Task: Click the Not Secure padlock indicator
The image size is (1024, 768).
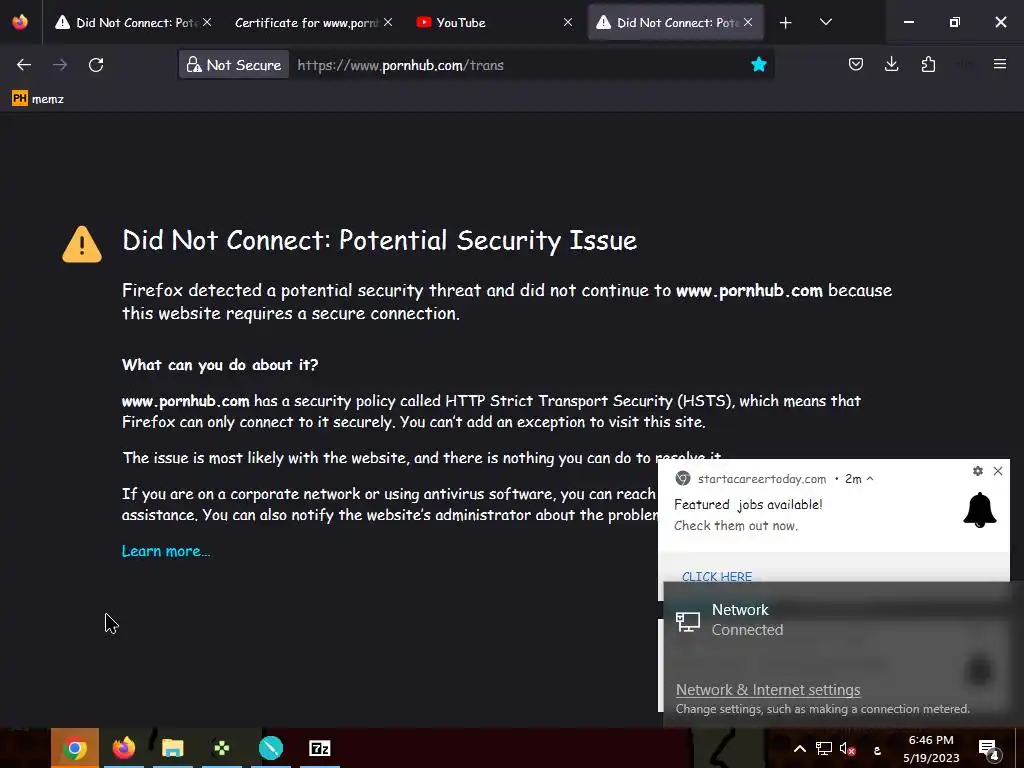Action: [x=234, y=65]
